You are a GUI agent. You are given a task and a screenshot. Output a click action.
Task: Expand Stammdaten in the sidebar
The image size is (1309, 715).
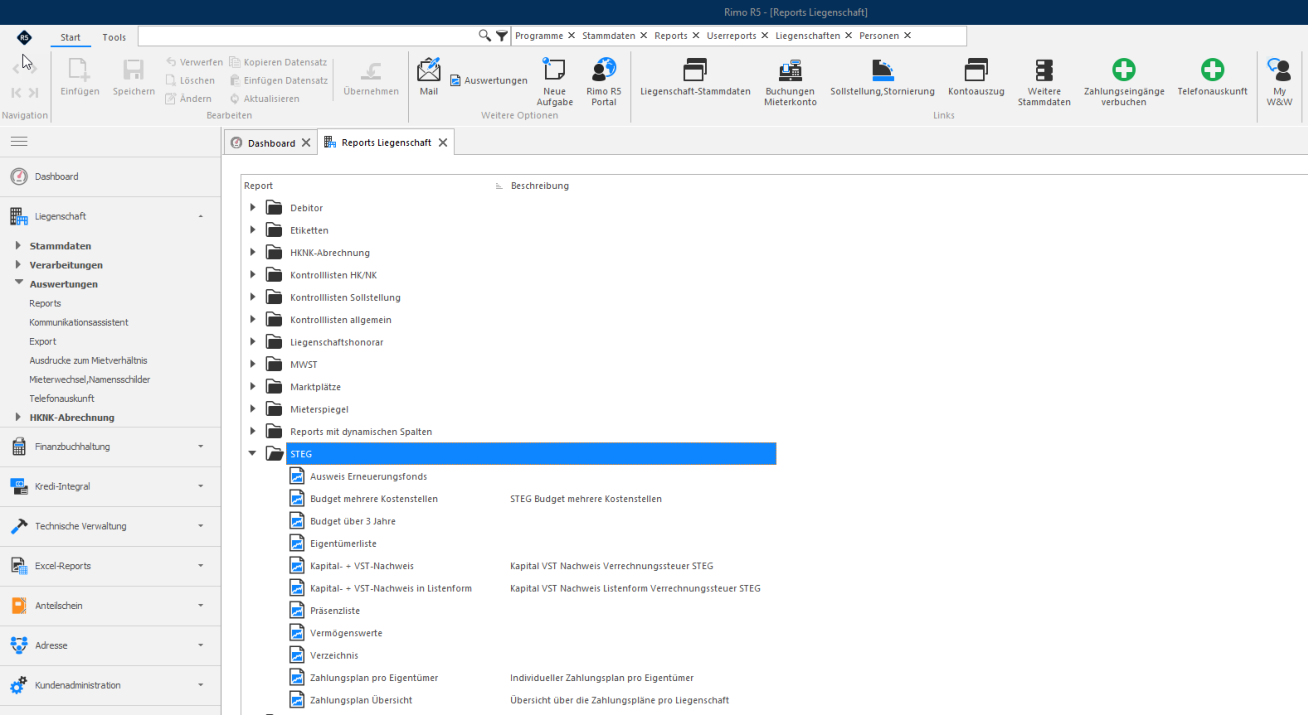(18, 246)
